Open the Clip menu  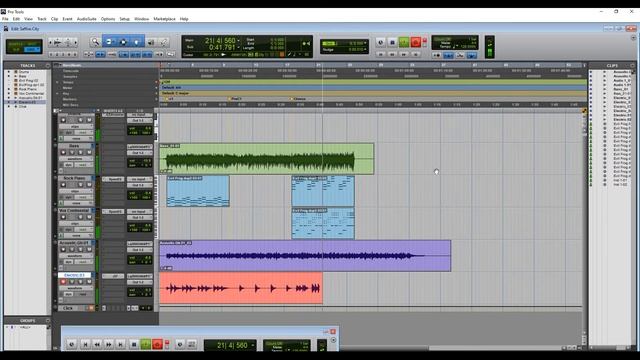(x=54, y=19)
